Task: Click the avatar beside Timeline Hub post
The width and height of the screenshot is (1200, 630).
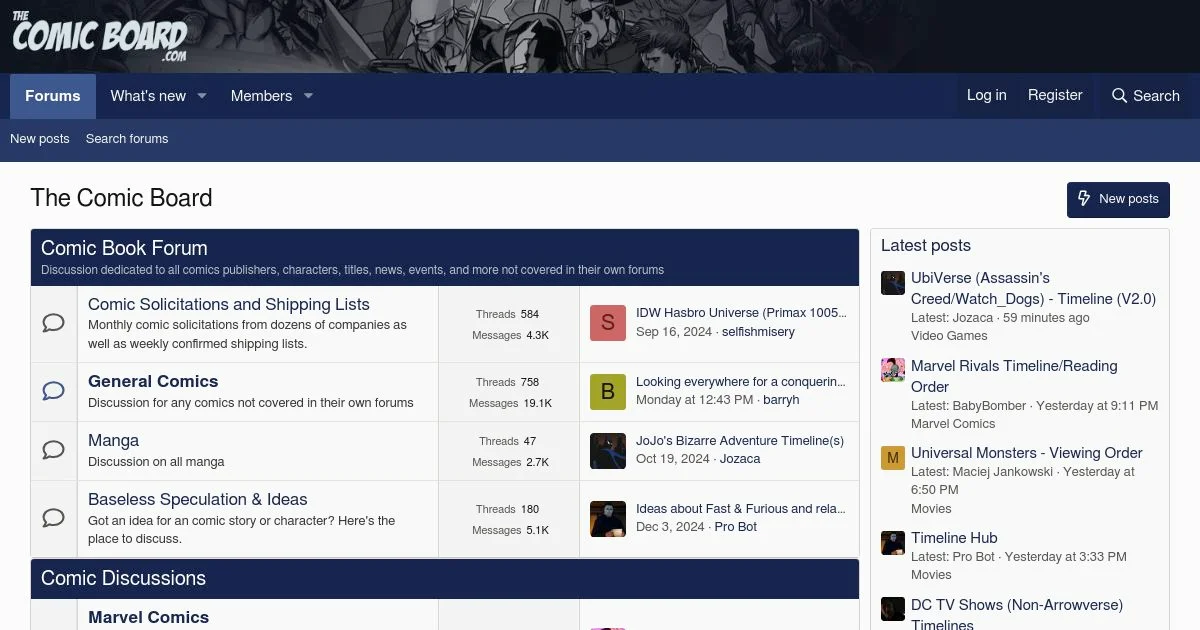Action: click(893, 543)
